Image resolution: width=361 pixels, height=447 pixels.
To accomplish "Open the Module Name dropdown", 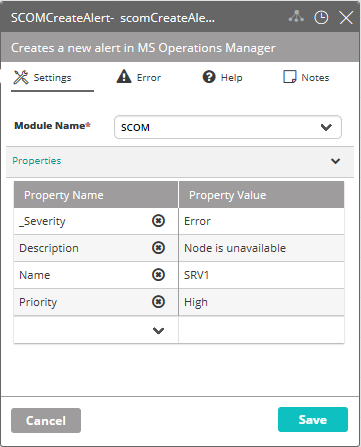I will pos(228,127).
